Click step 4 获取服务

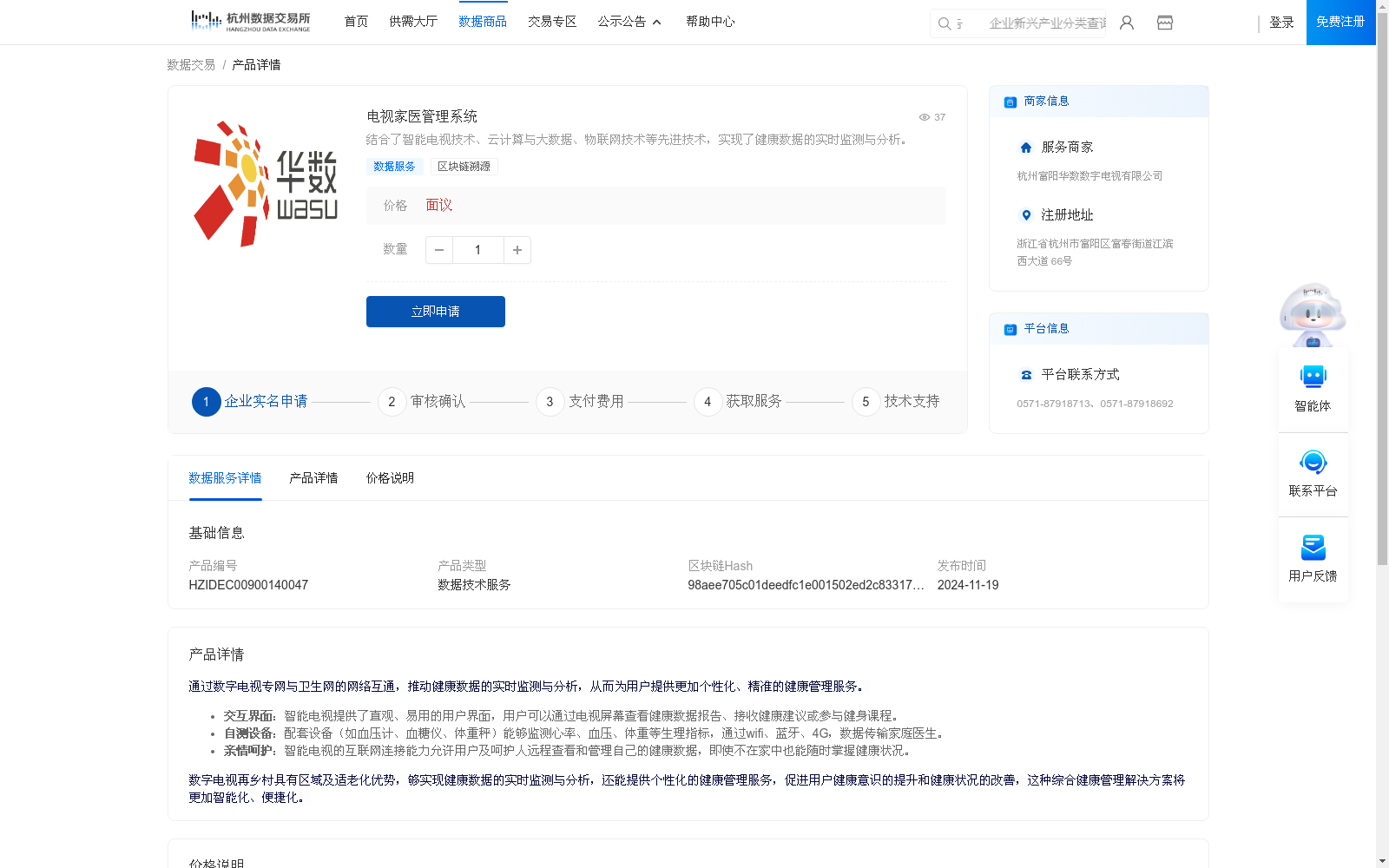(x=738, y=401)
